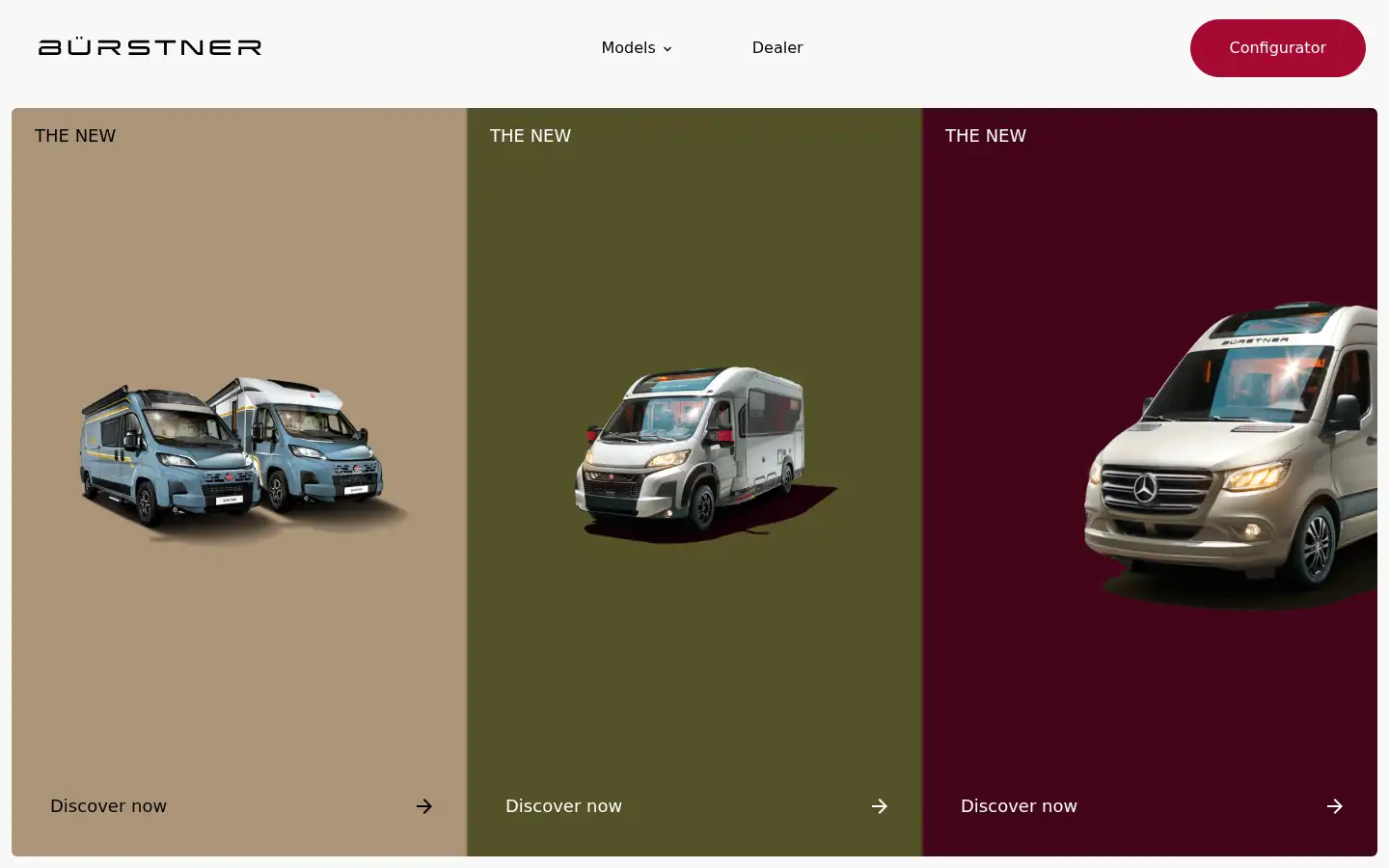Open the Models dropdown menu

click(x=637, y=48)
